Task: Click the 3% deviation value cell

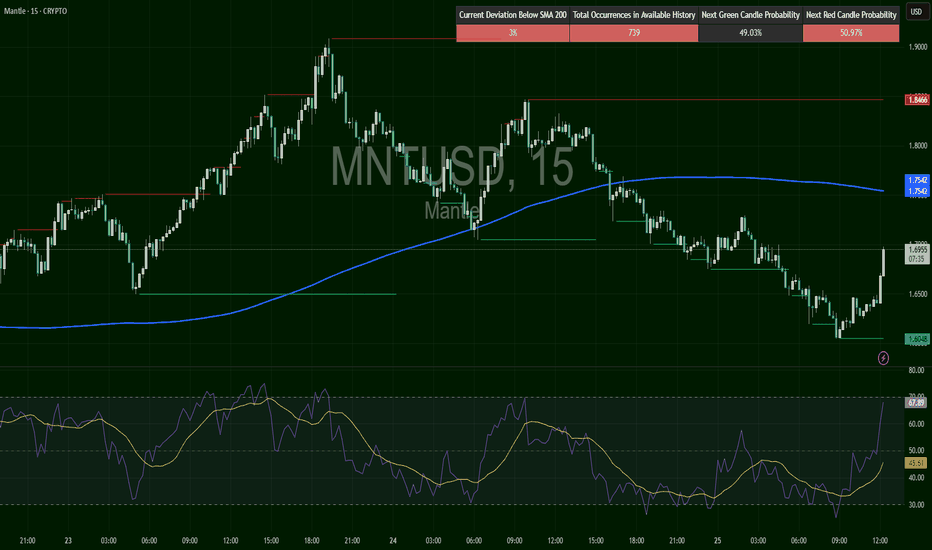Action: tap(512, 33)
